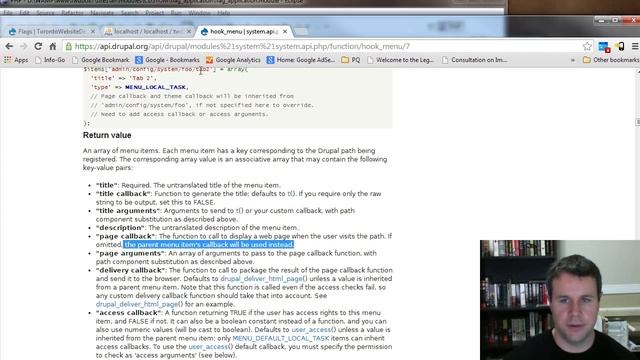The image size is (640, 360).
Task: Open the Chrome hamburger menu
Action: tap(635, 47)
